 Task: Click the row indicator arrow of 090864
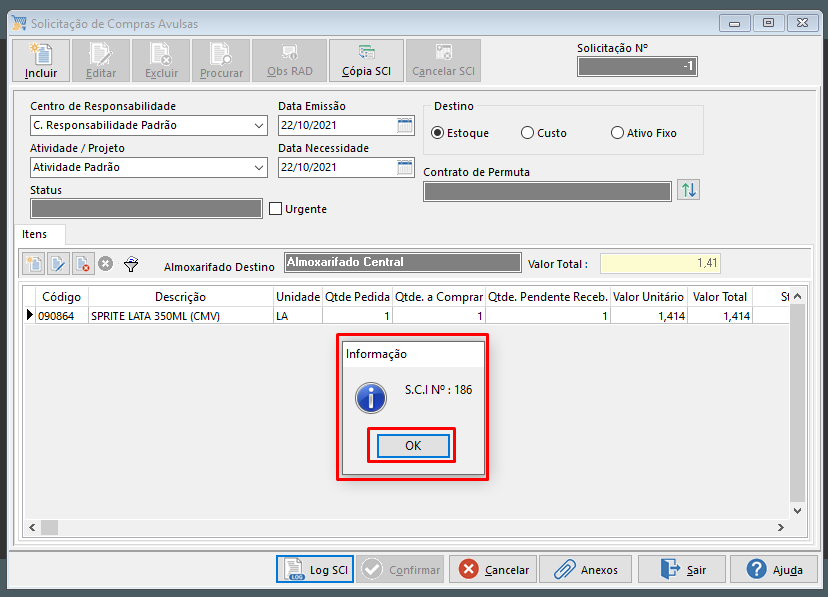[x=30, y=315]
